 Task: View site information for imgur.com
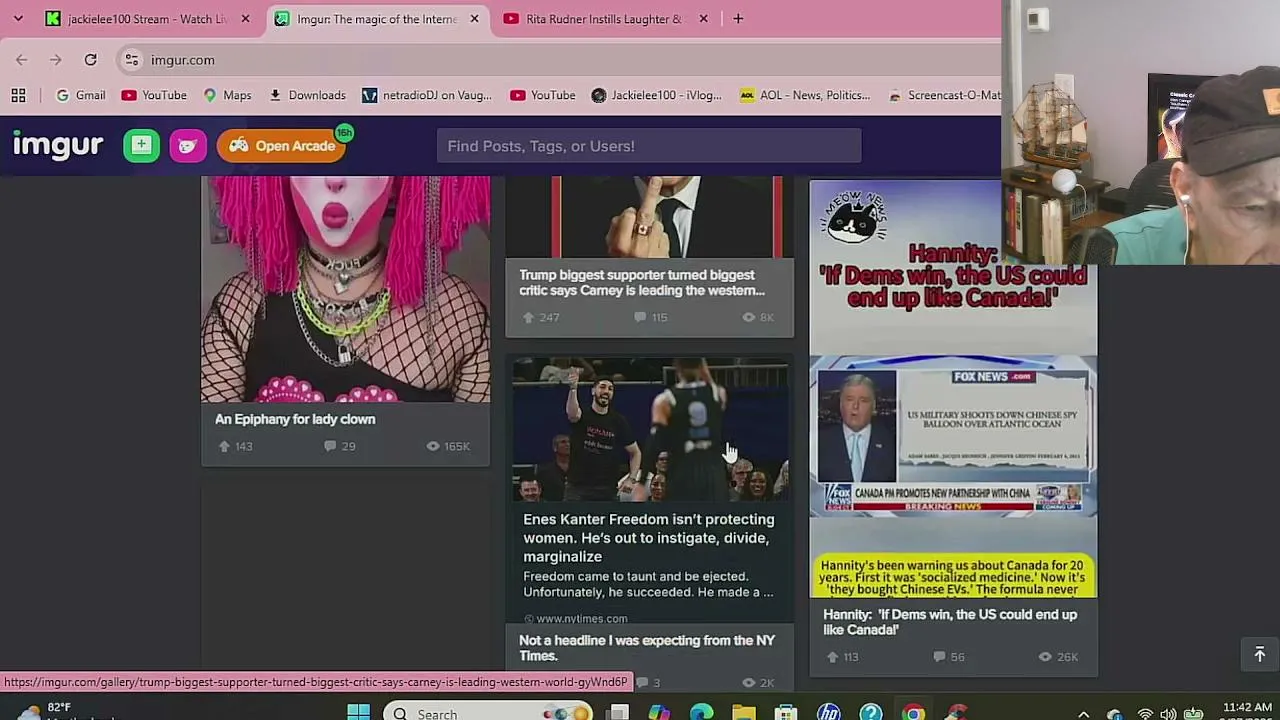click(131, 60)
